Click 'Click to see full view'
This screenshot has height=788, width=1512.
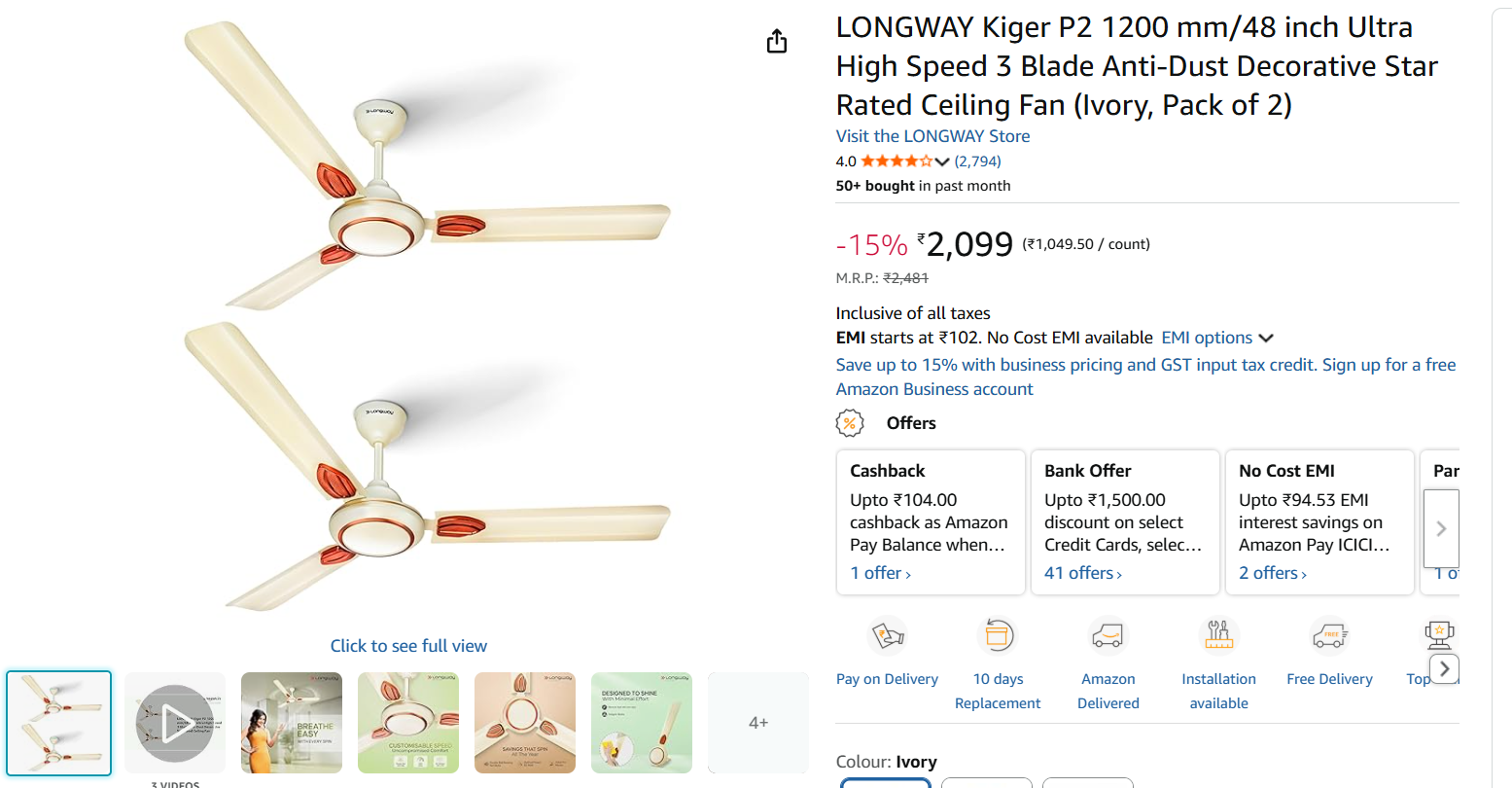(x=408, y=645)
